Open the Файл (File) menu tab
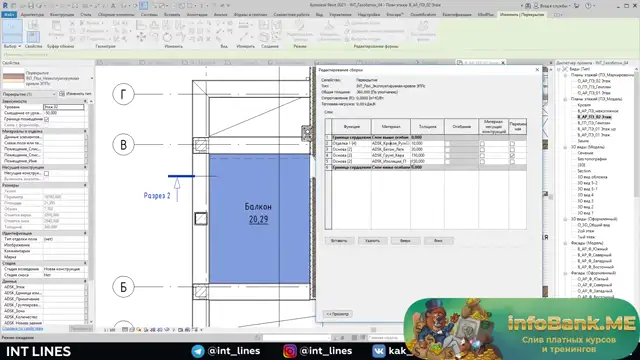 click(x=9, y=15)
